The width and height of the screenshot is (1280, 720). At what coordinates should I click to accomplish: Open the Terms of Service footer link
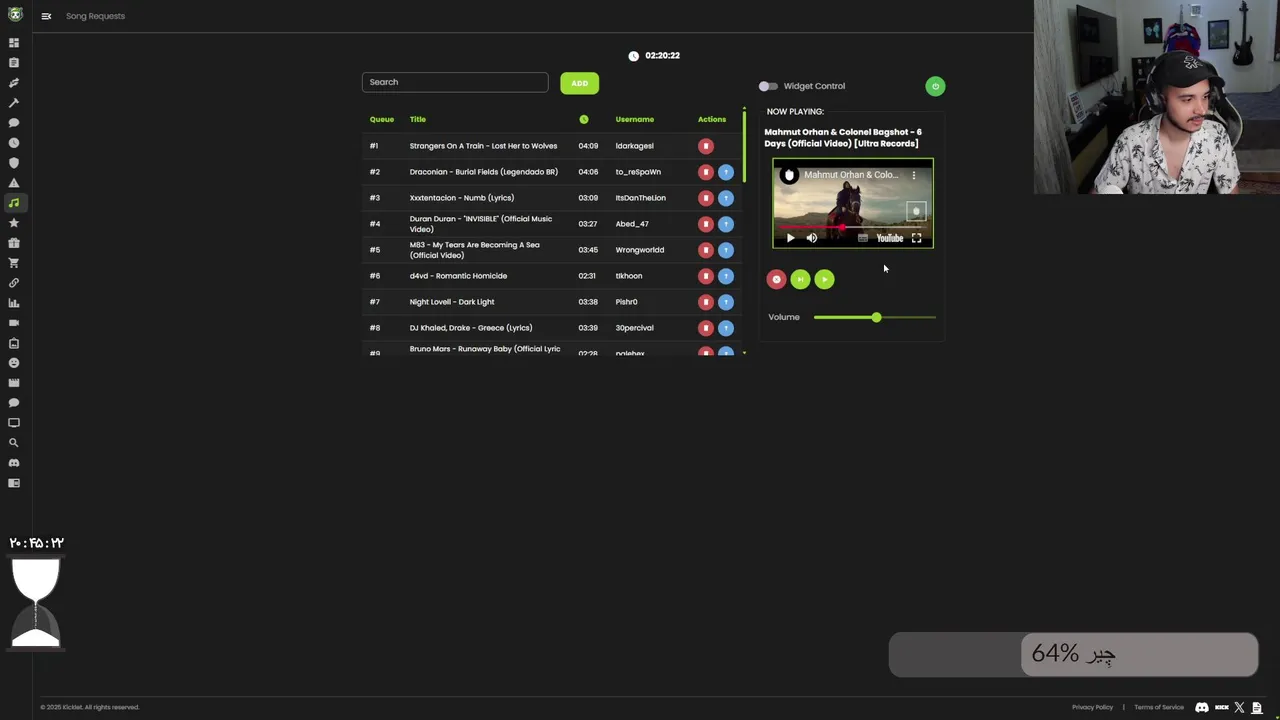1159,707
